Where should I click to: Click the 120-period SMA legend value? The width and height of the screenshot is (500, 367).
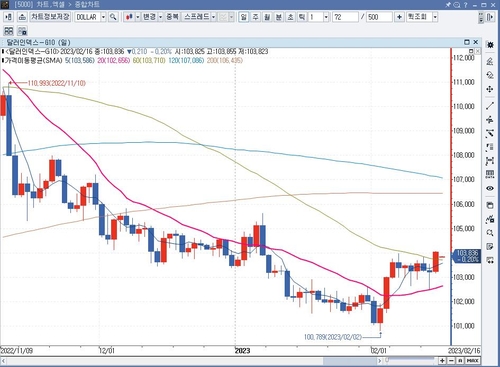(186, 60)
